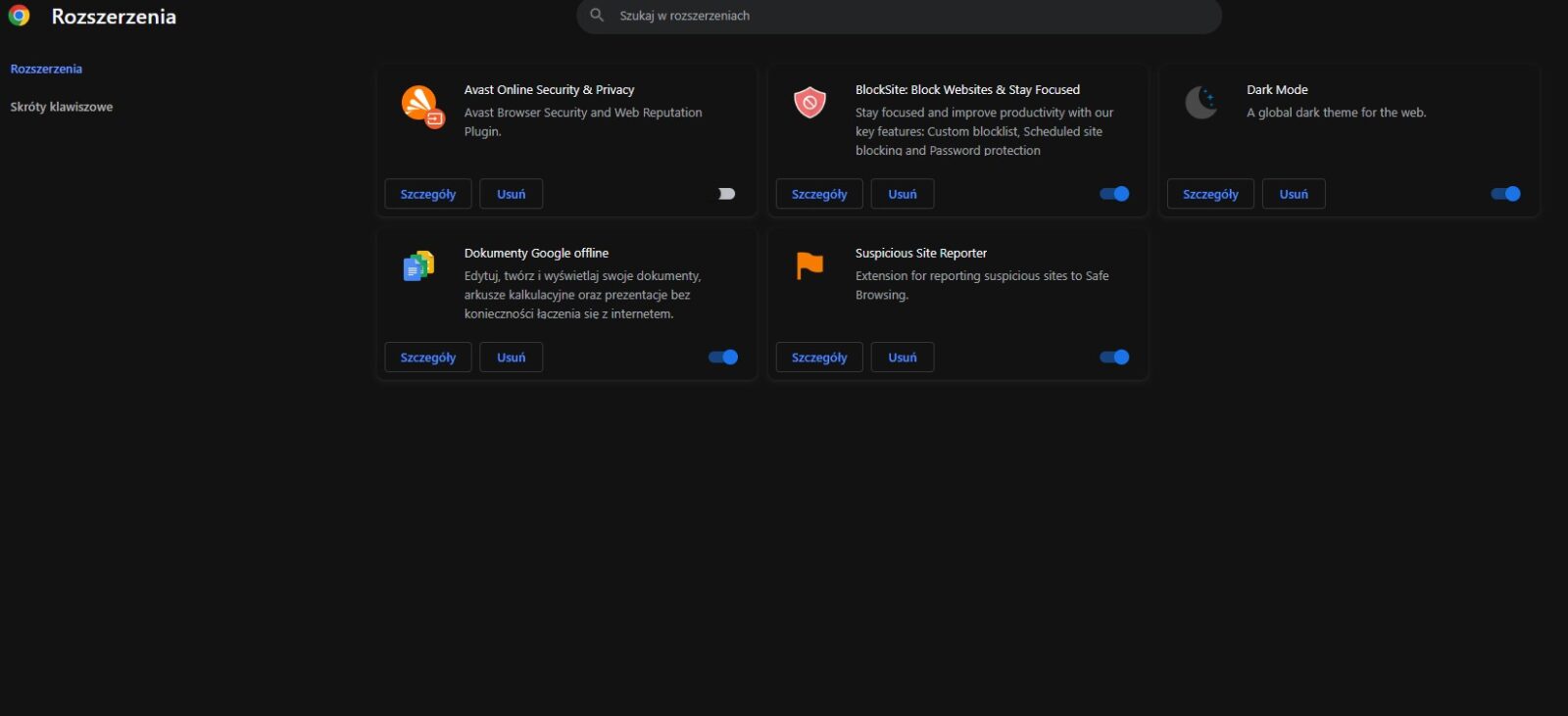Click the Chrome logo icon
The image size is (1568, 716).
click(x=19, y=16)
